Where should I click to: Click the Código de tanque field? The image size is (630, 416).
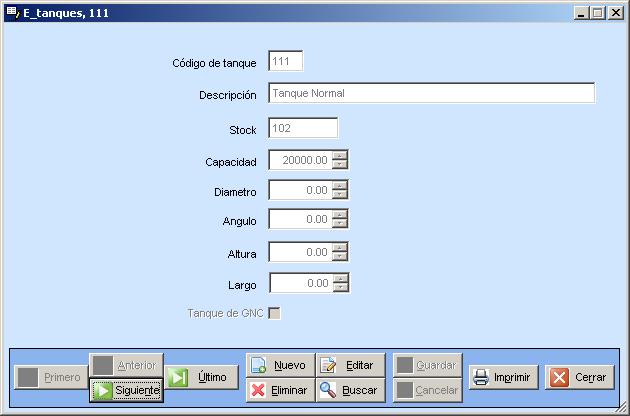[286, 61]
